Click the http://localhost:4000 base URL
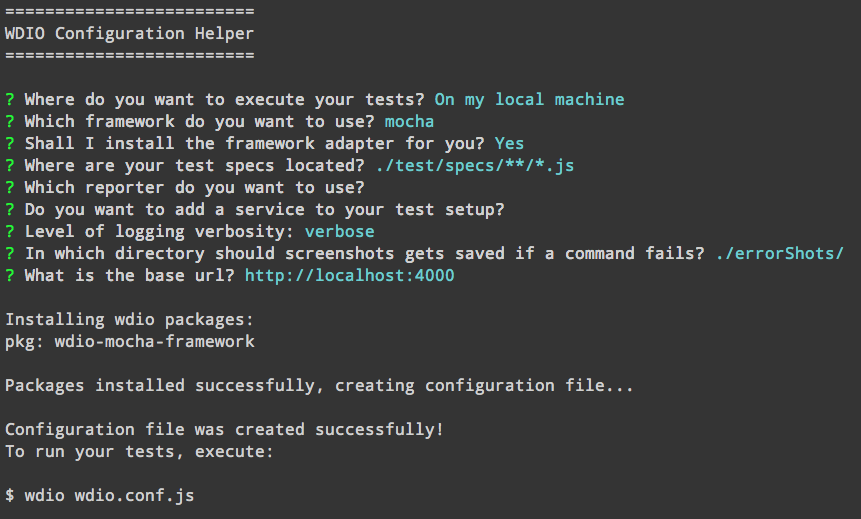 click(349, 275)
